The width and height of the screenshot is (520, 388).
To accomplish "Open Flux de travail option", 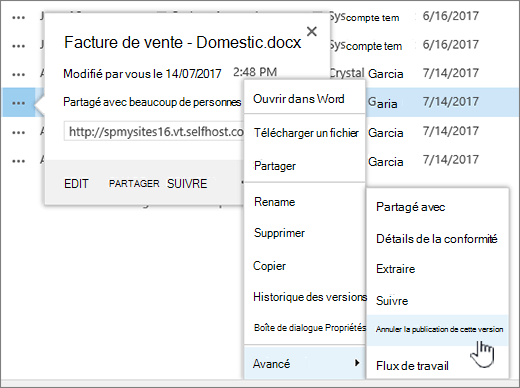I will [437, 366].
